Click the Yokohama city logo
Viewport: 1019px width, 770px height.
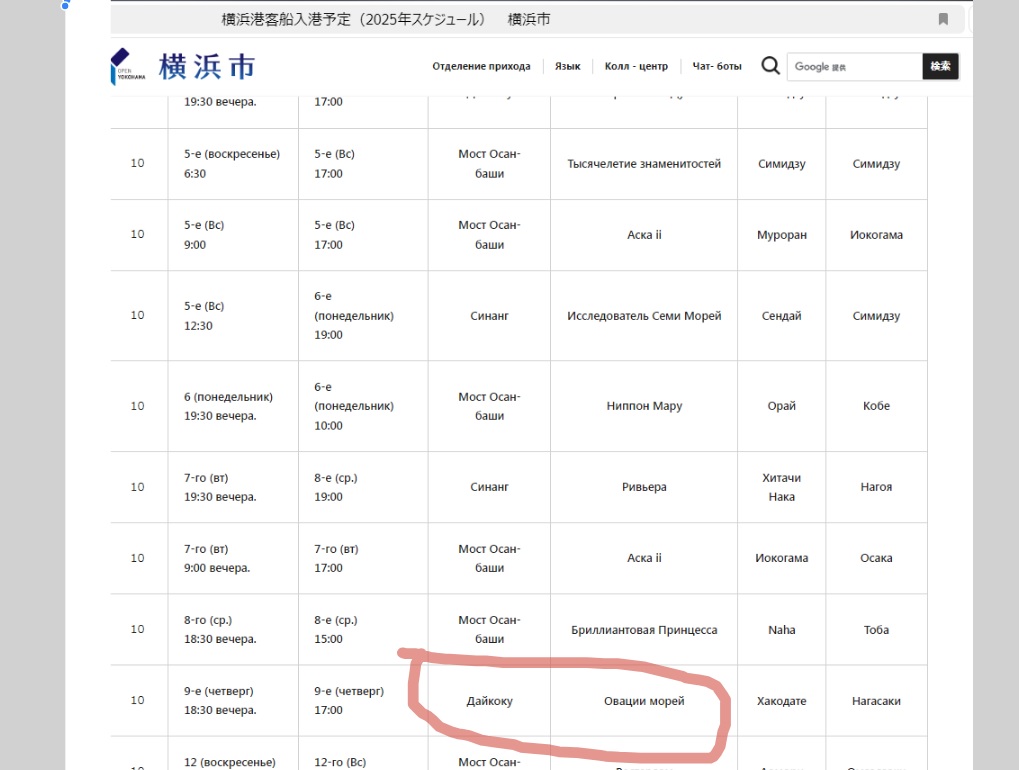[183, 66]
